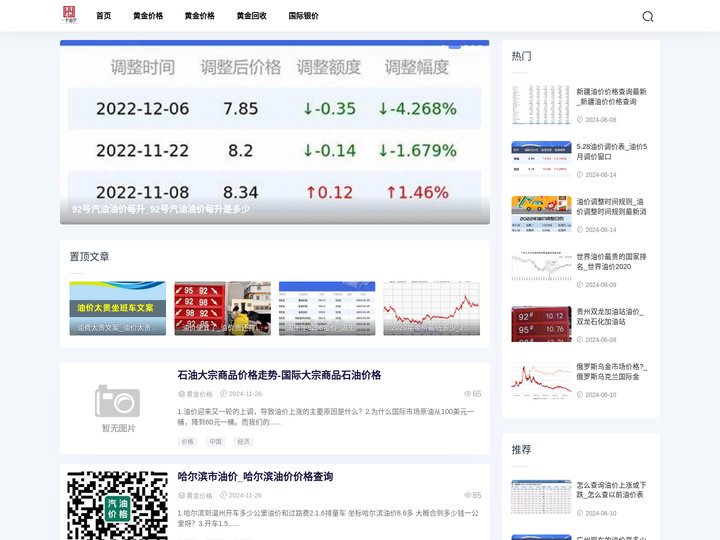The image size is (720, 540).
Task: Open recommended article 怎么查询油价上涨或下跌
Action: pyautogui.click(x=611, y=490)
